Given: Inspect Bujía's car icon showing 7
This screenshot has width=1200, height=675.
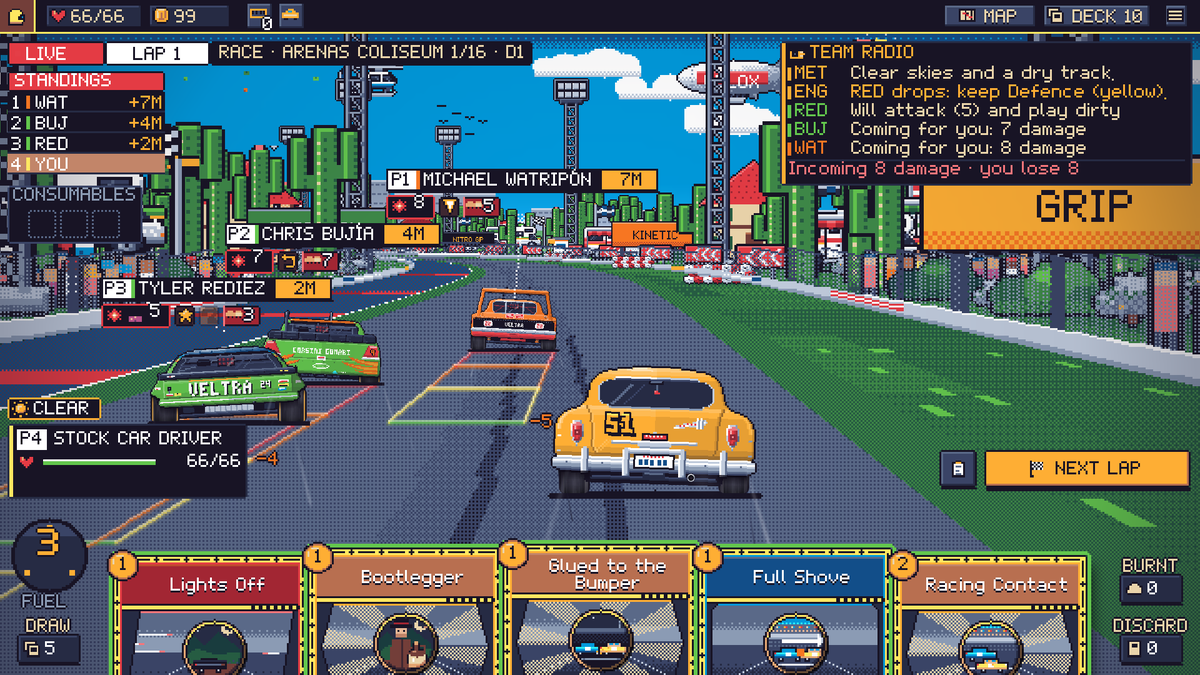Looking at the screenshot, I should tap(320, 260).
